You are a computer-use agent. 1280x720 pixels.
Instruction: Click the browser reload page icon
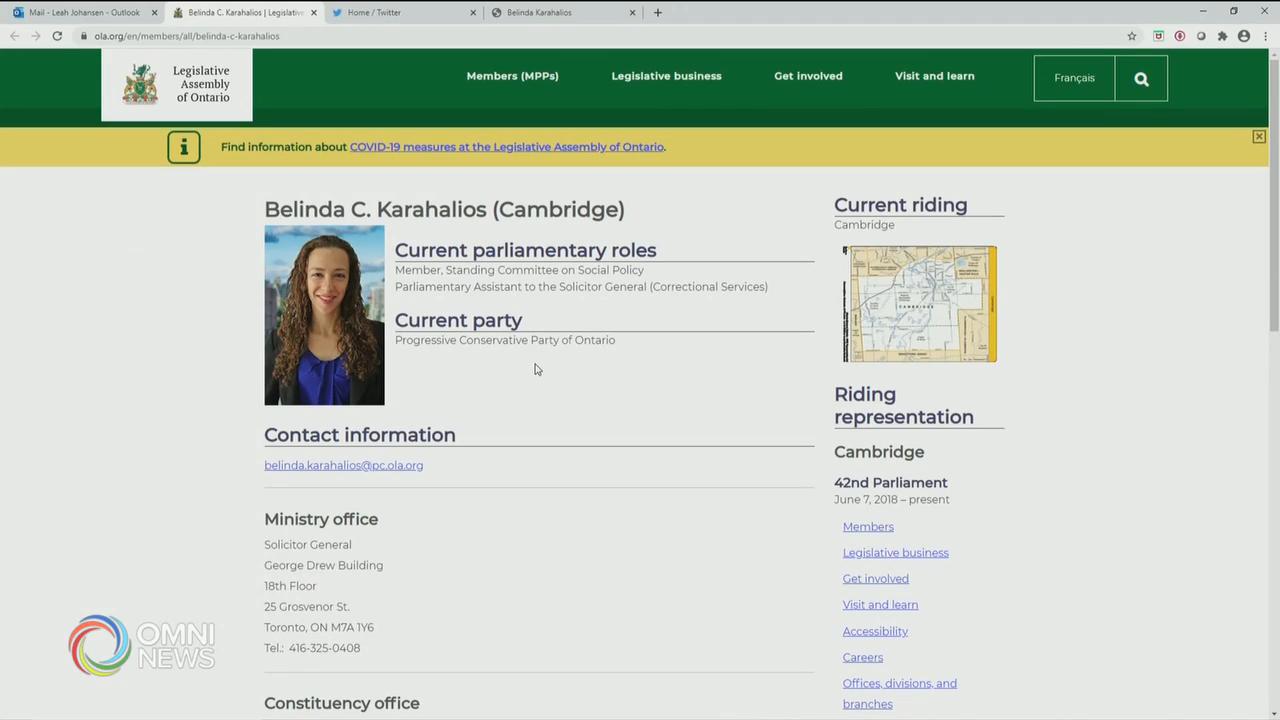57,36
